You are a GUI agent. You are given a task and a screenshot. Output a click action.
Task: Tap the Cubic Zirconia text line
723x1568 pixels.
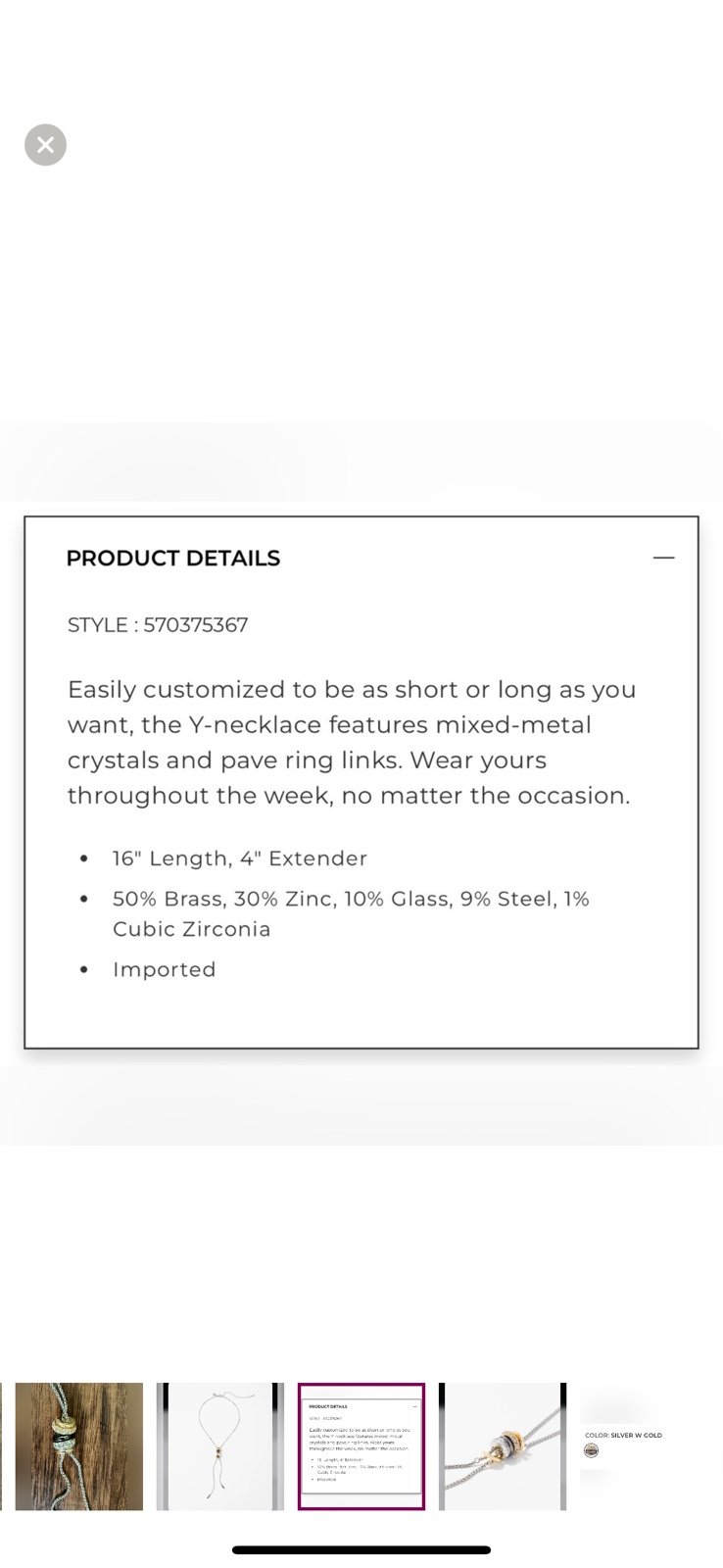tap(192, 929)
